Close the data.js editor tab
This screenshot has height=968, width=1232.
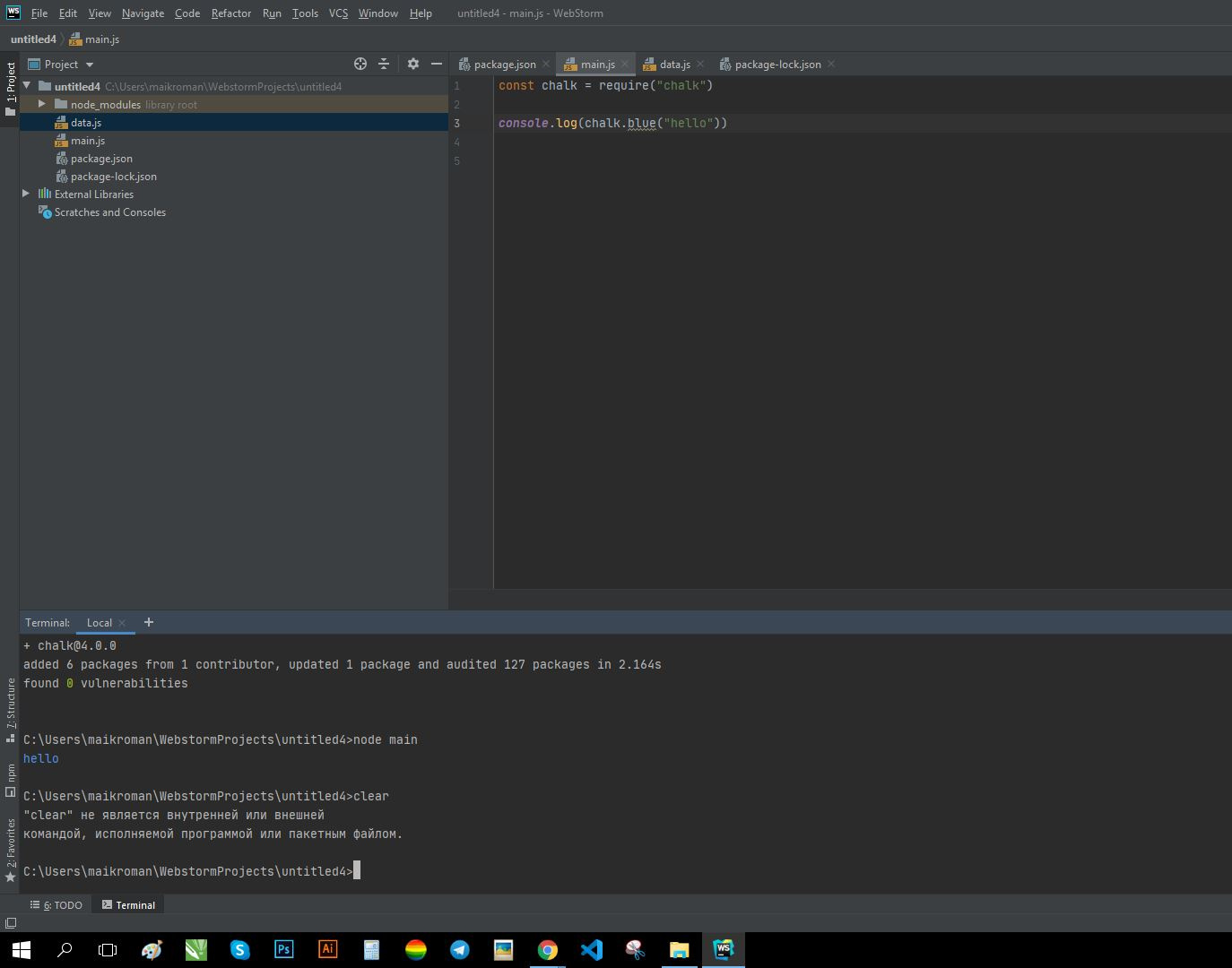pos(700,64)
